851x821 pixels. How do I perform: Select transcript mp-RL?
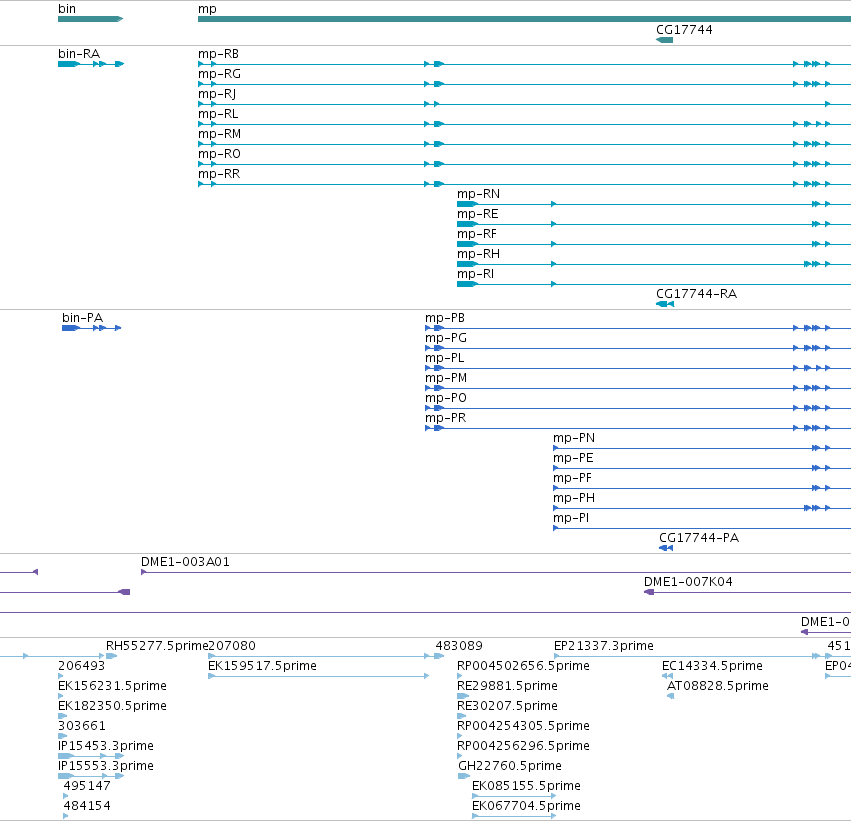click(x=218, y=114)
